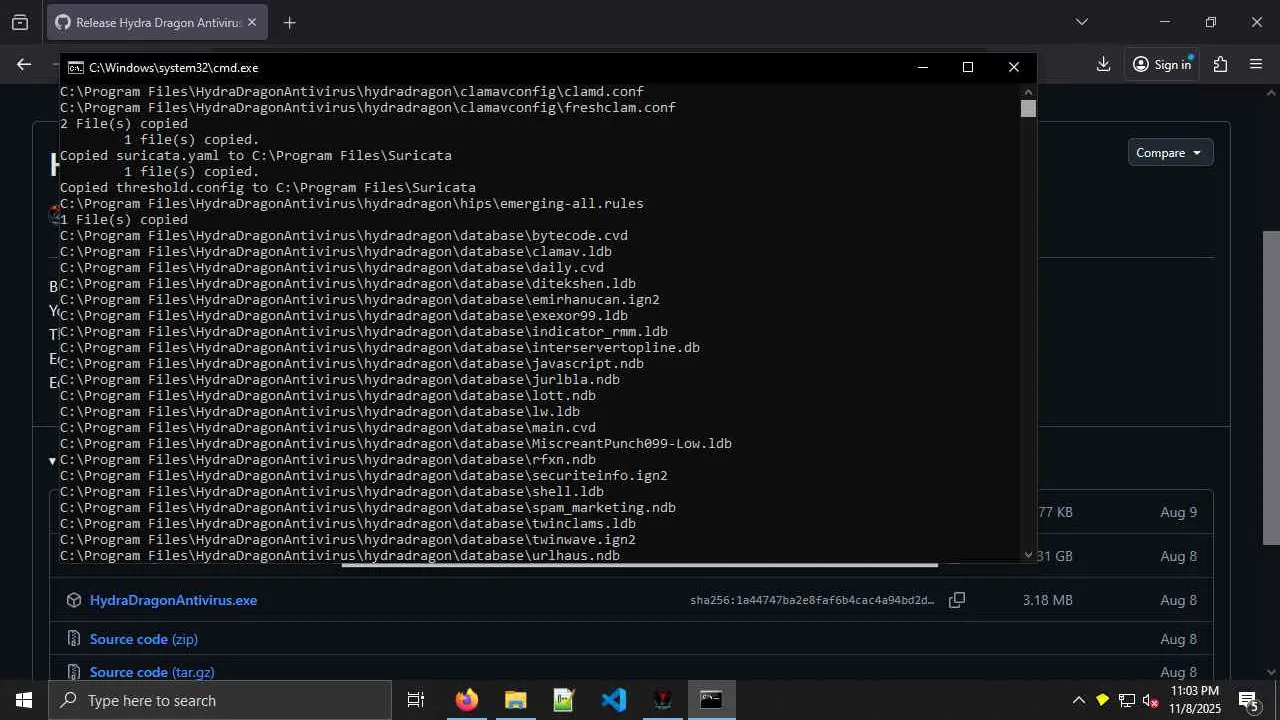
Task: Copy the sha256 hash of HydraDragonAntivirus.exe
Action: pos(957,600)
